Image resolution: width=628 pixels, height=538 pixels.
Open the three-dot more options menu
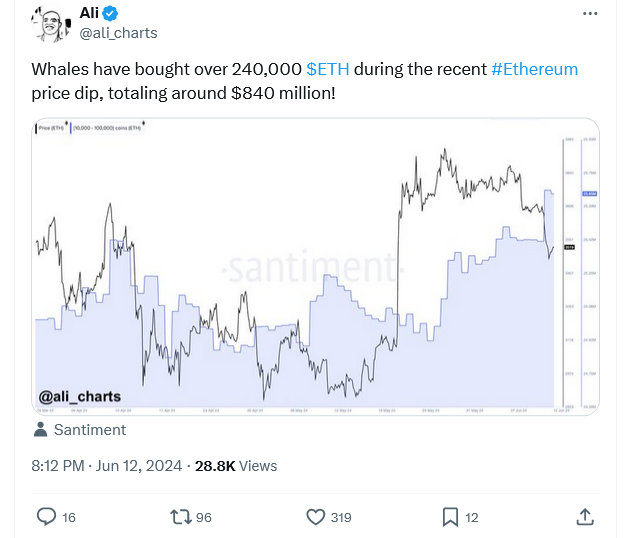click(590, 14)
